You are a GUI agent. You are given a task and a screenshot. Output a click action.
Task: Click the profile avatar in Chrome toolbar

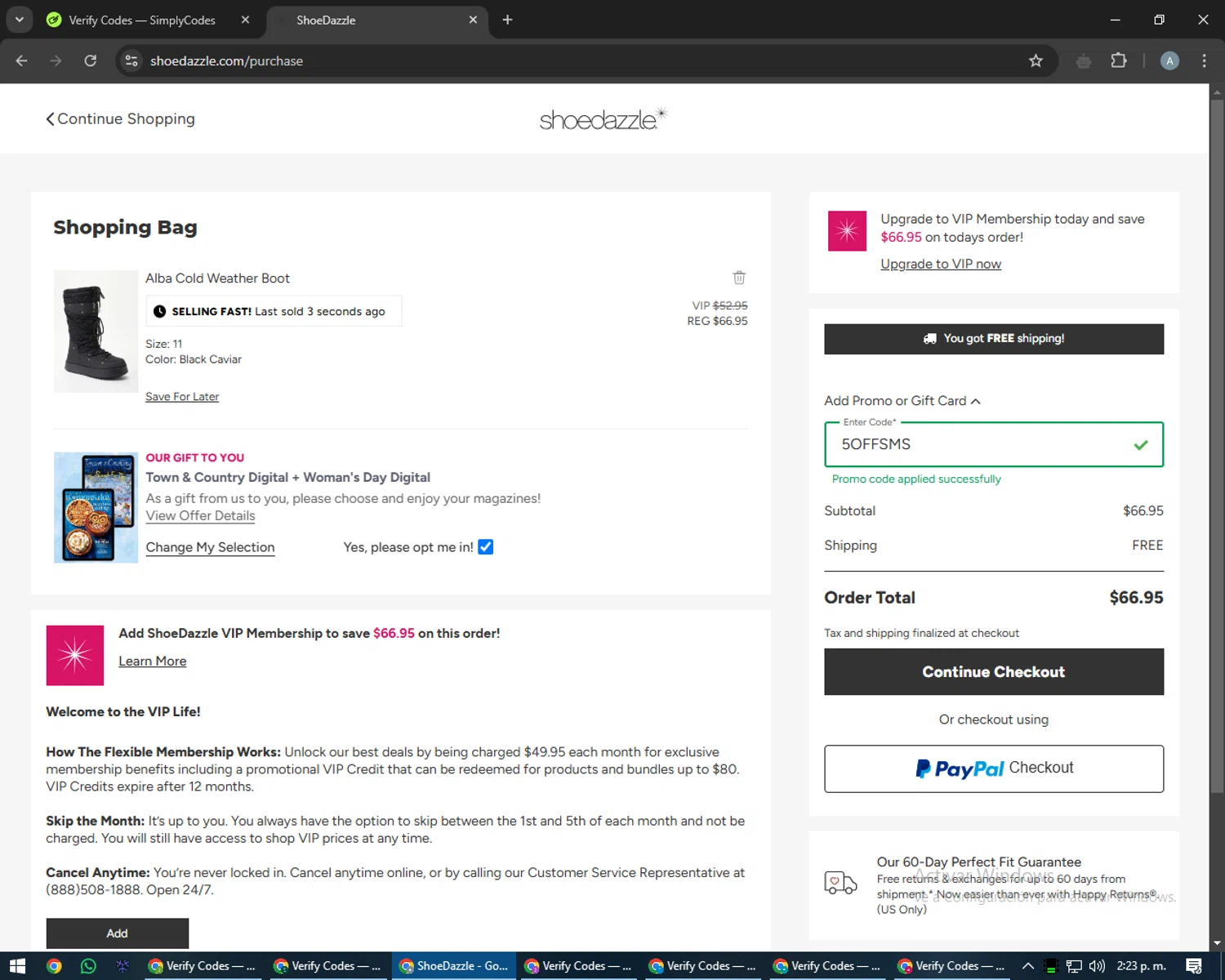pos(1169,60)
